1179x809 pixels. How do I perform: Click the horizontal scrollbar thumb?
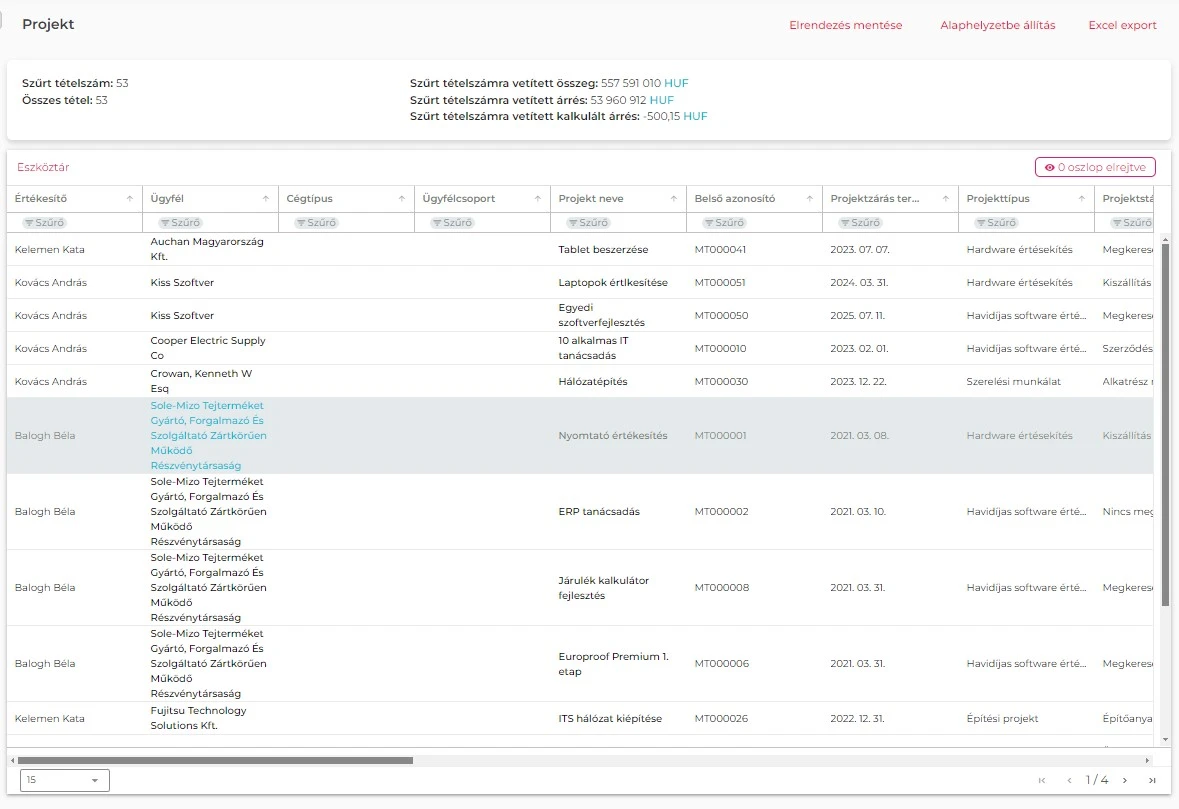coord(215,760)
